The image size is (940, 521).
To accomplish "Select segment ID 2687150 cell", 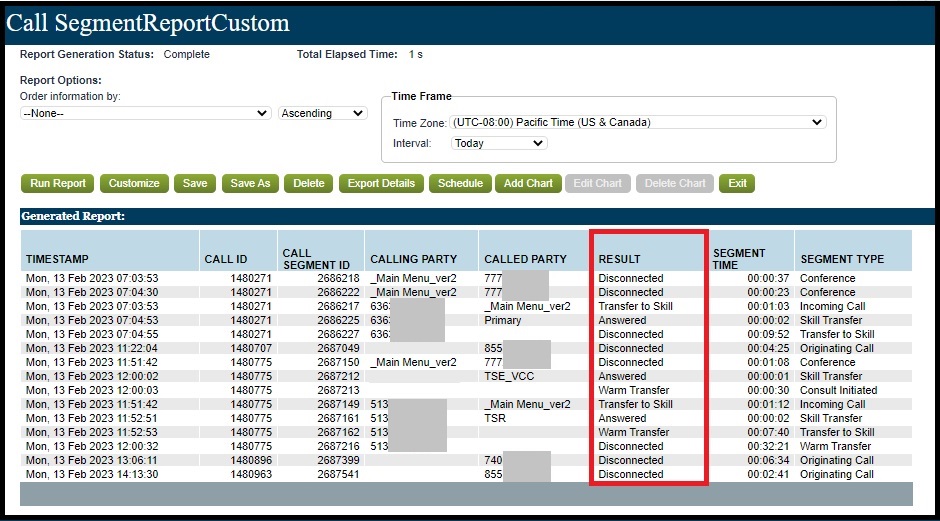I will click(x=338, y=362).
